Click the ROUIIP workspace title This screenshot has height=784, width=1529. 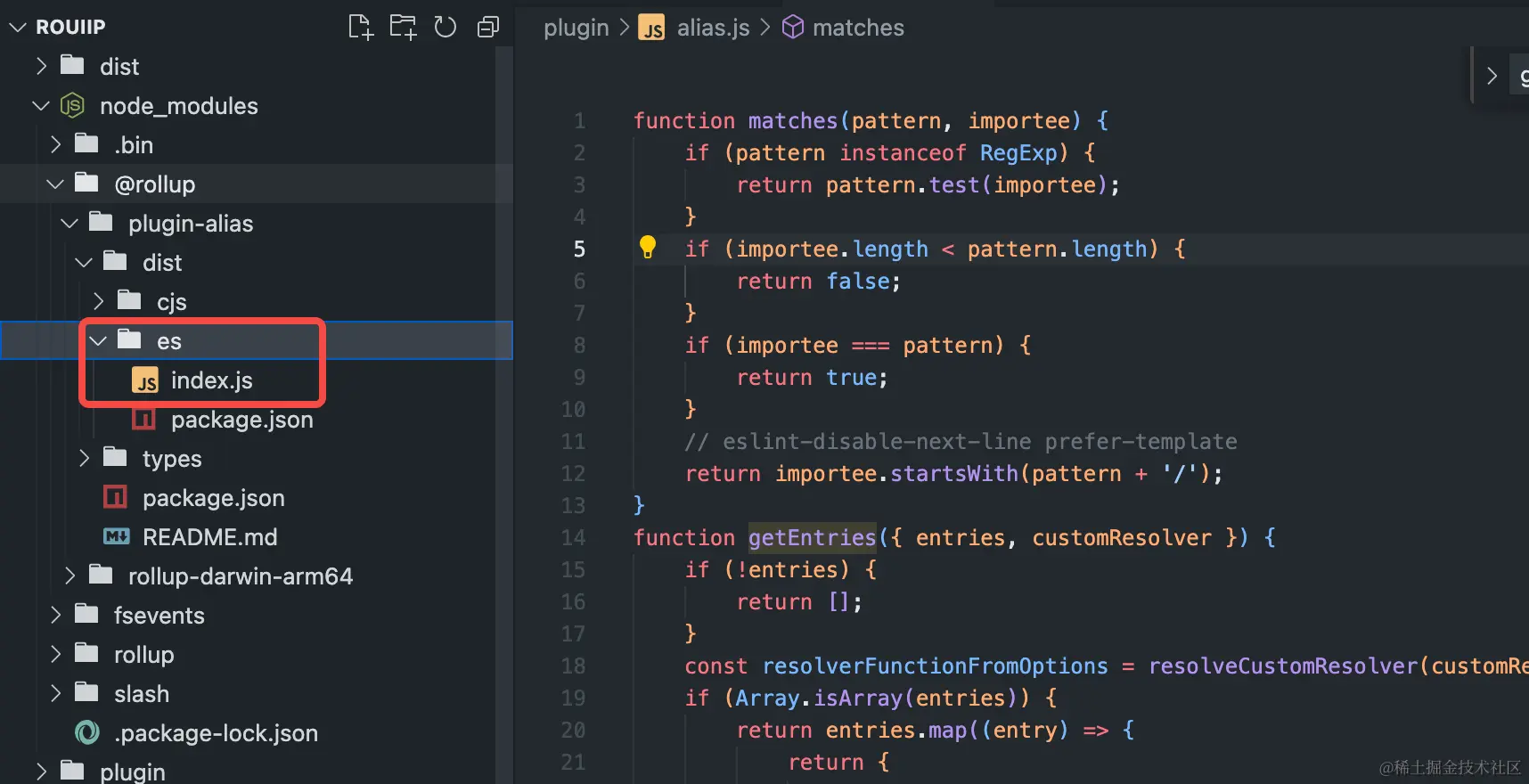pyautogui.click(x=70, y=28)
